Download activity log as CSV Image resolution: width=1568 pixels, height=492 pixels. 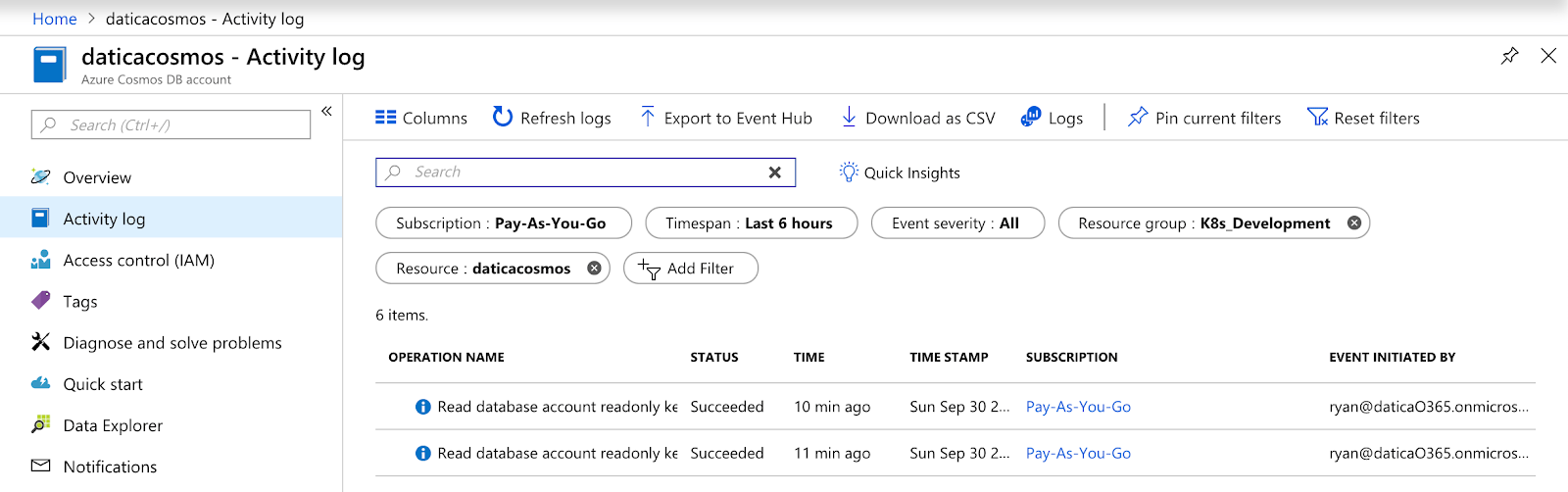[x=918, y=118]
